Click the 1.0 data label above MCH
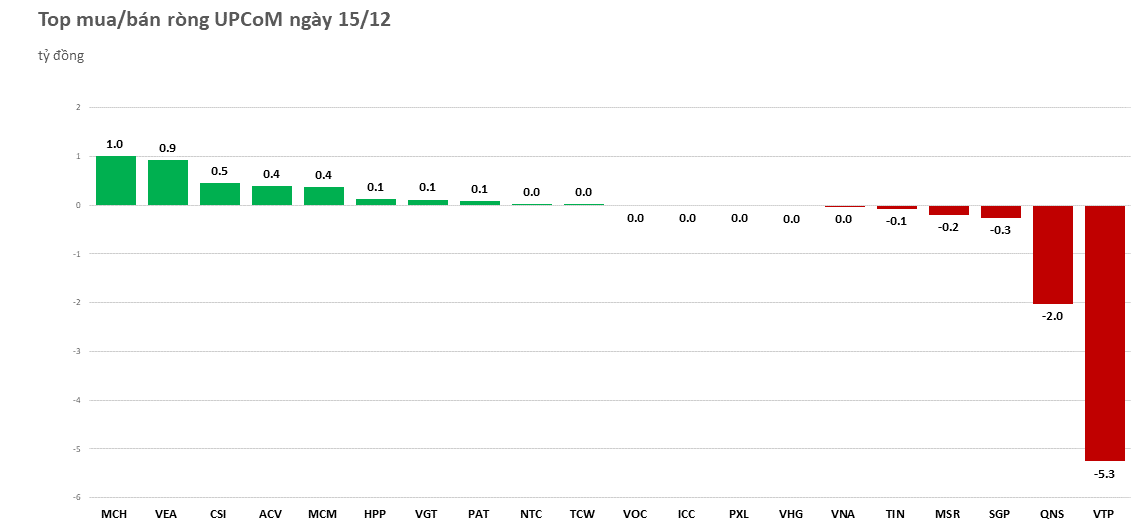Viewport: 1131px width, 523px height. [x=115, y=144]
